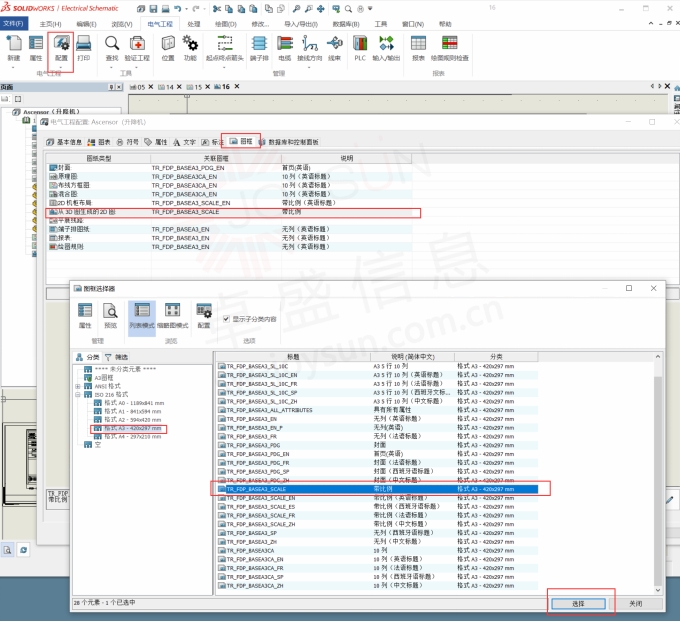680x622 pixels.
Task: Select tree item 格式 A4 - 297x210 mm
Action: [x=132, y=436]
